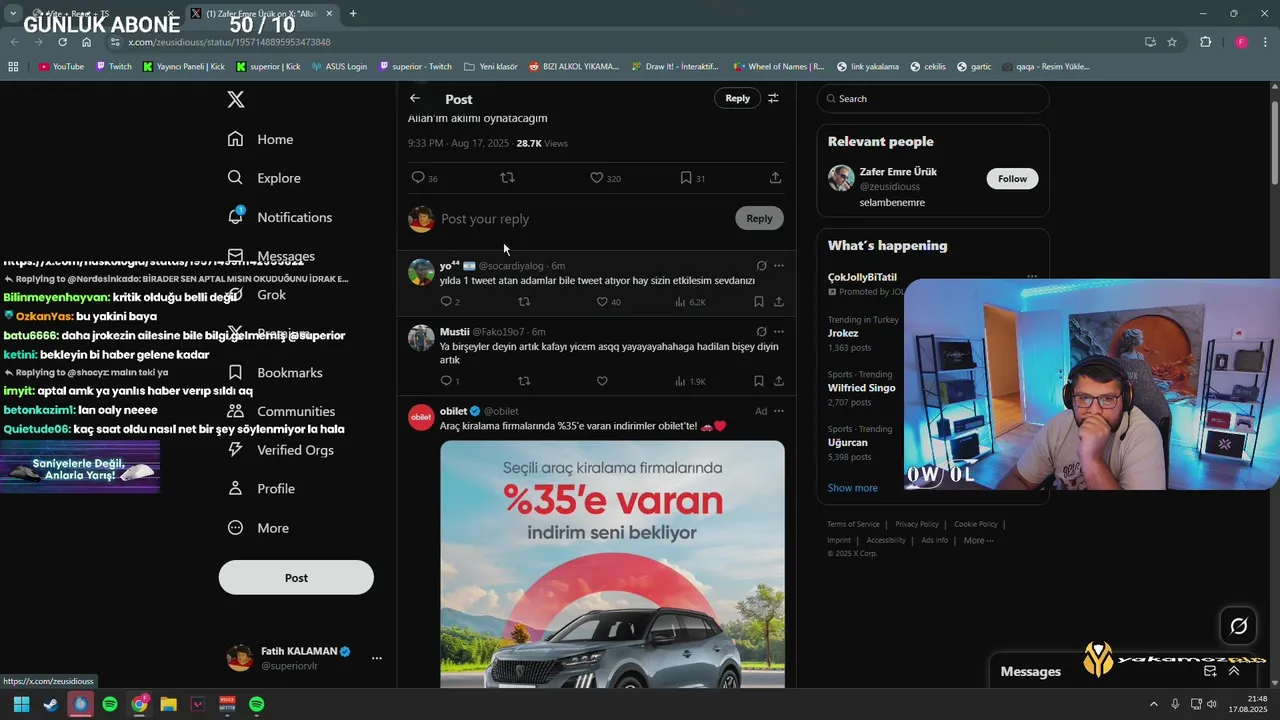
Task: Like the main post with 320 likes
Action: click(x=605, y=178)
